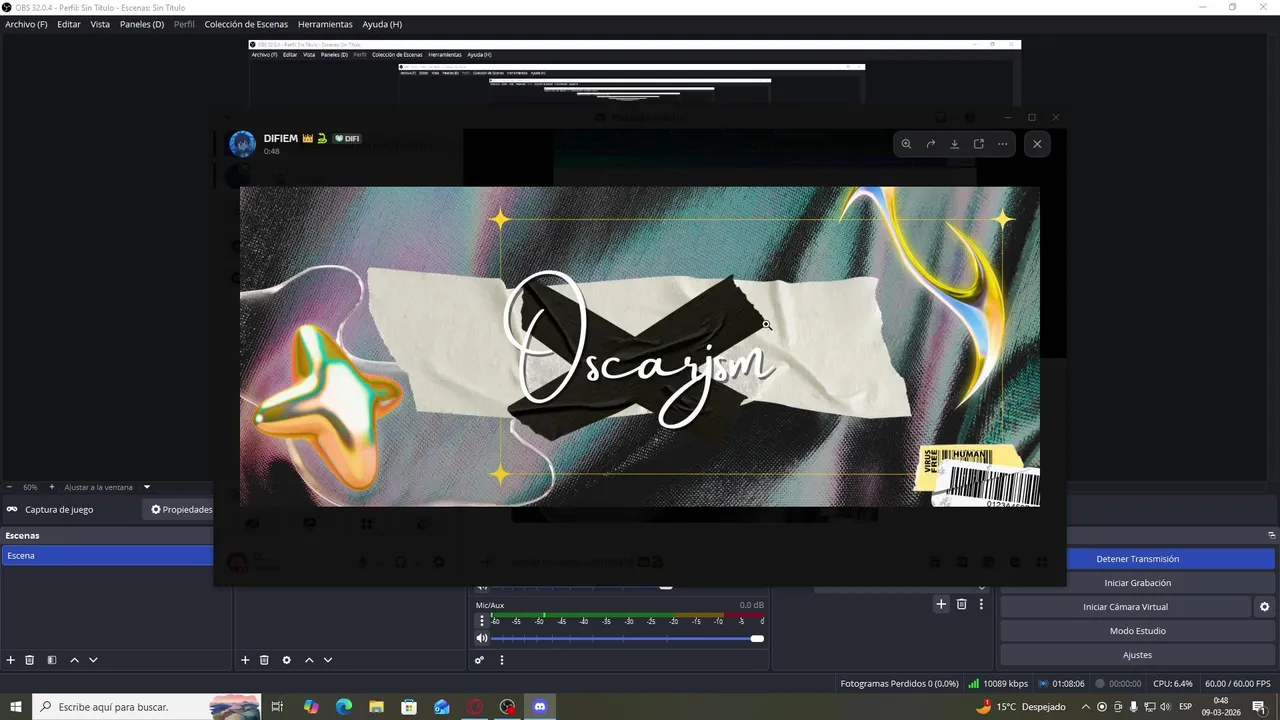
Task: Open audio mixer three-dot menu
Action: click(502, 660)
